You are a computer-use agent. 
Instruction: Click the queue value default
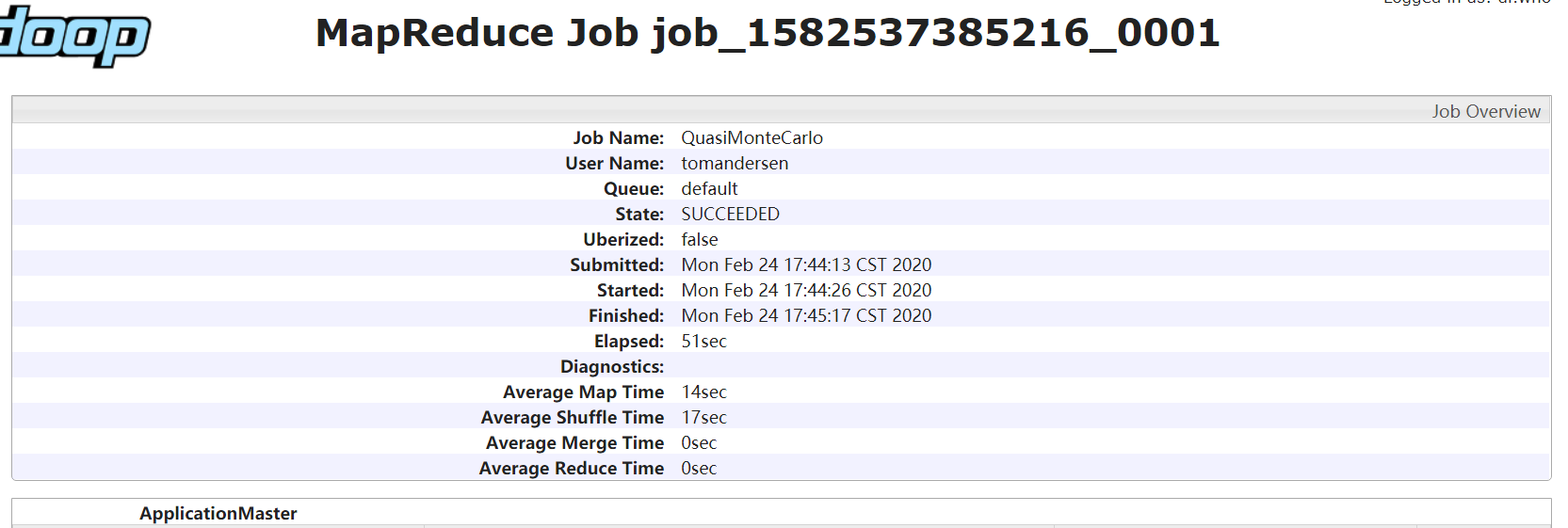(709, 188)
